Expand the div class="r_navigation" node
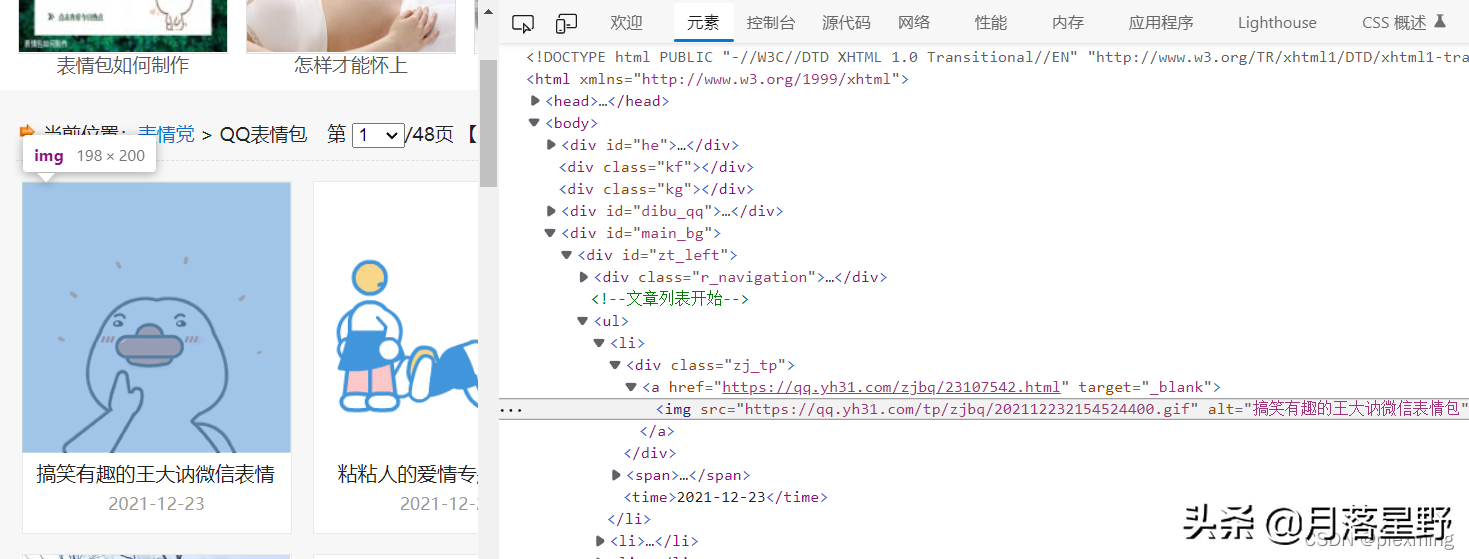 tap(584, 277)
